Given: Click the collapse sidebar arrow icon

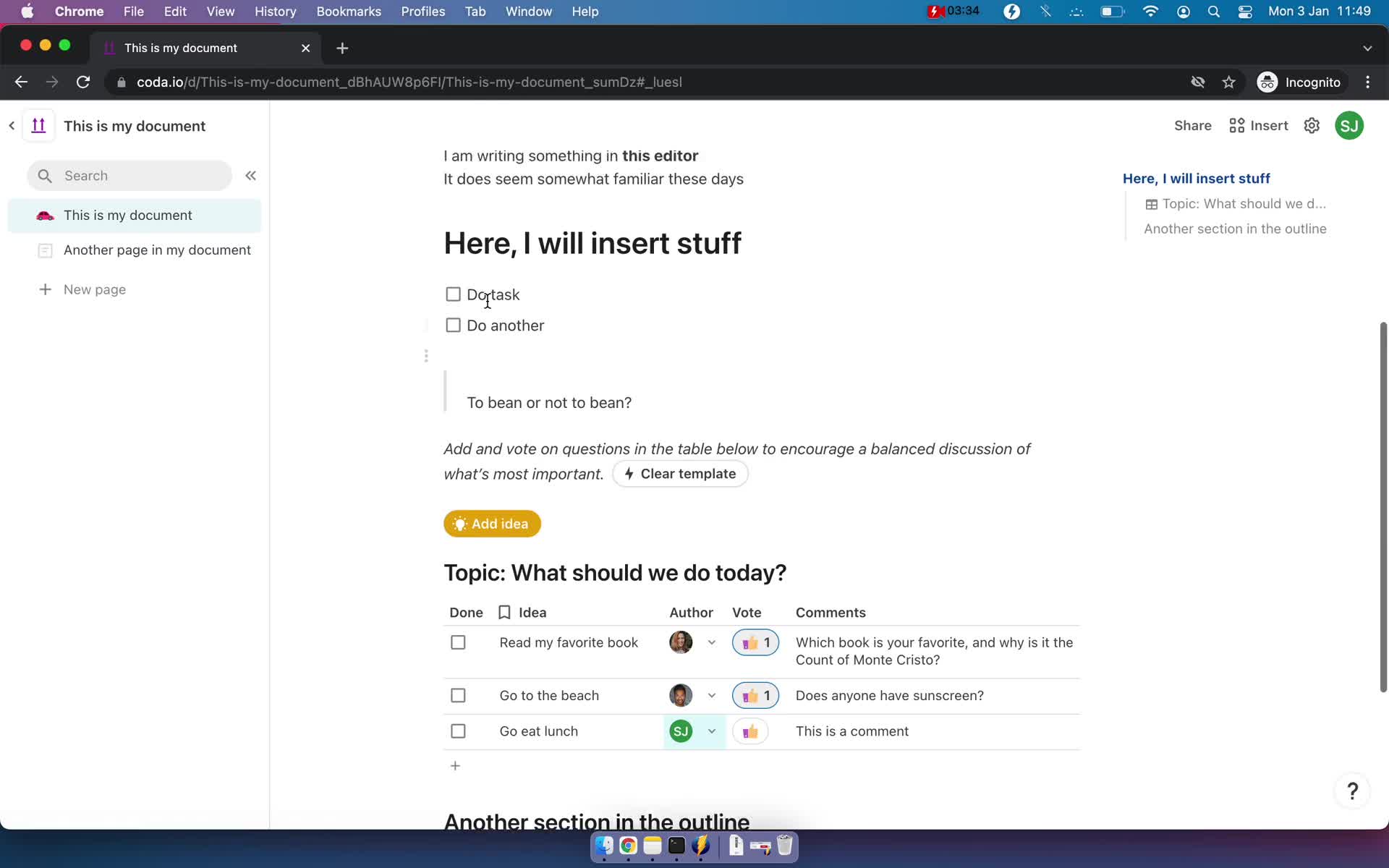Looking at the screenshot, I should (x=251, y=175).
